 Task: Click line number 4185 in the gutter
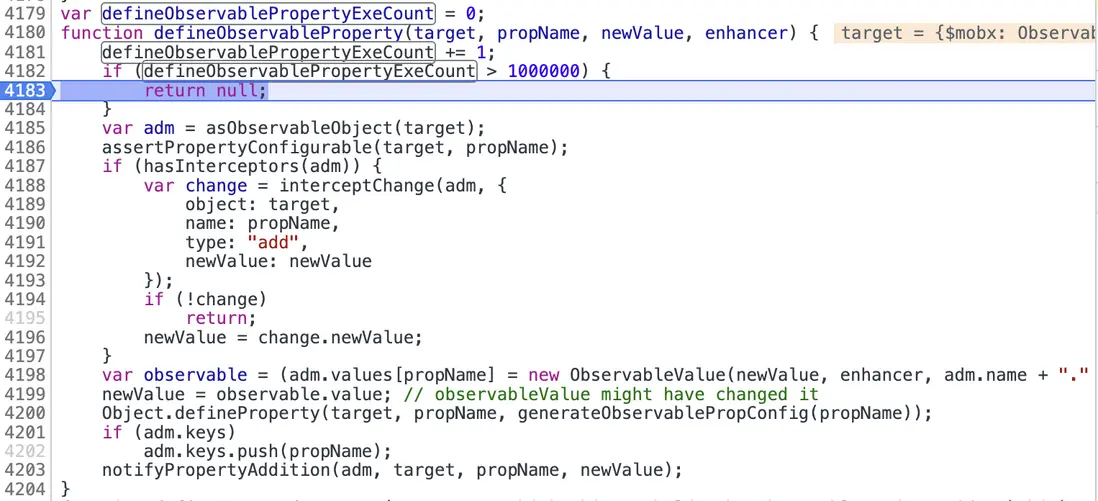coord(25,128)
